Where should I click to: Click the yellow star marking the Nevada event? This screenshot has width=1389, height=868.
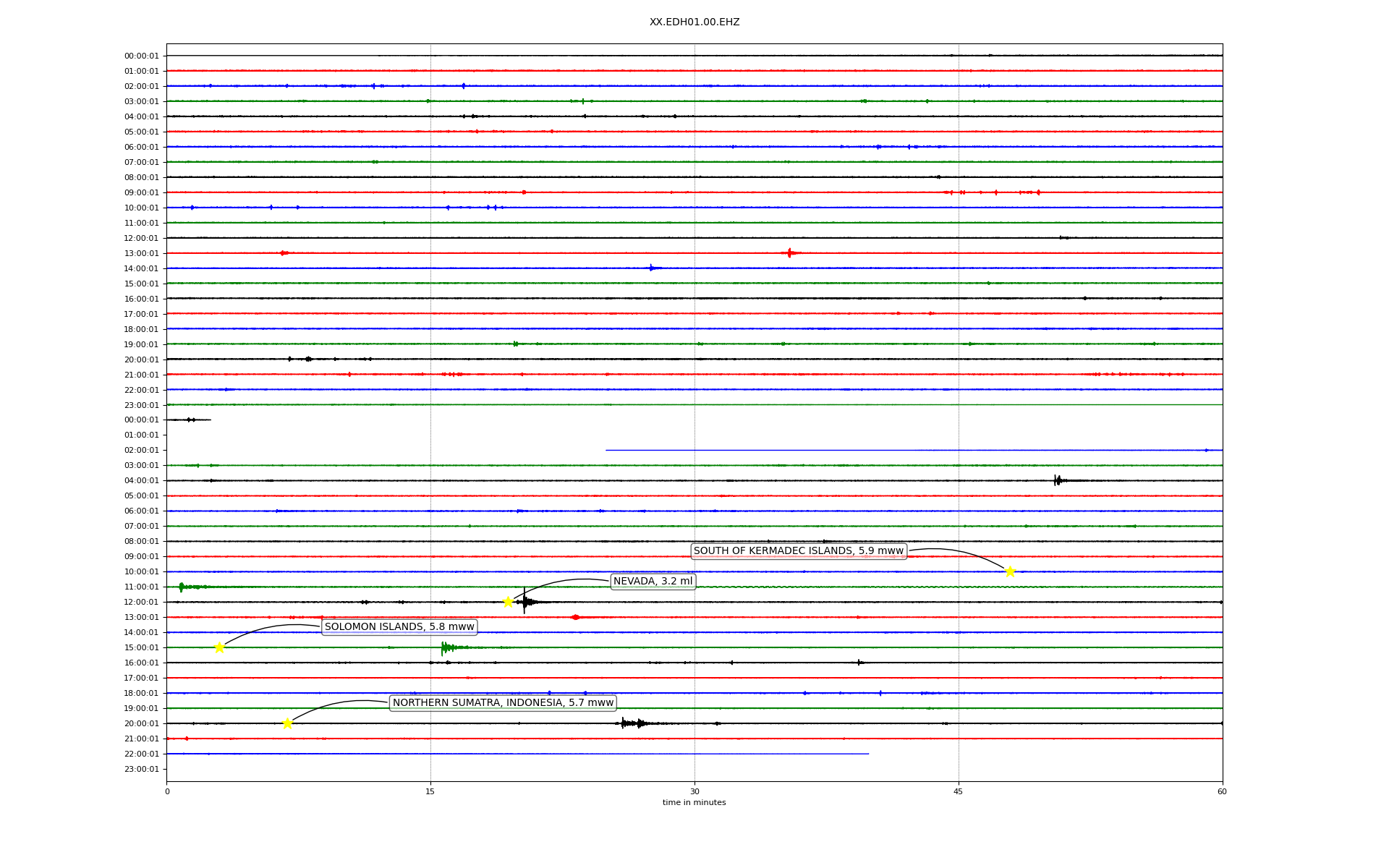pyautogui.click(x=508, y=602)
